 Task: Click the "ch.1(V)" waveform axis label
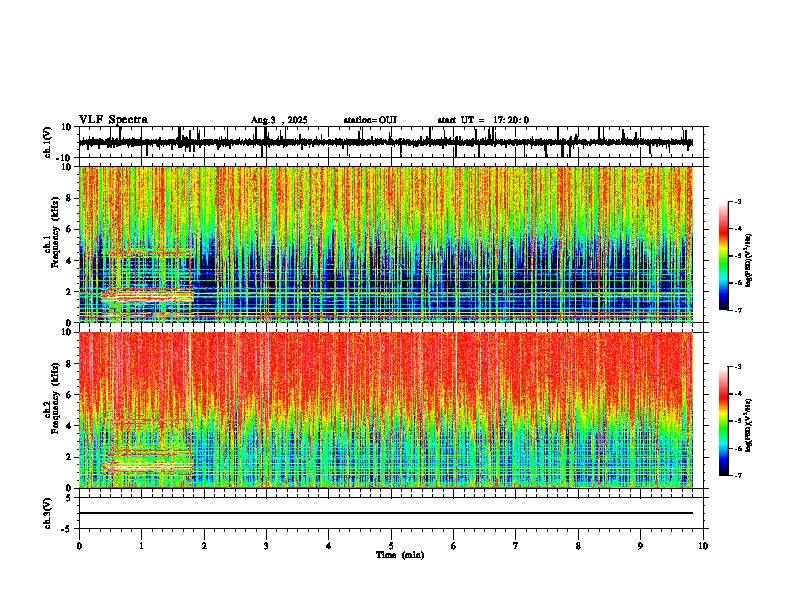47,142
